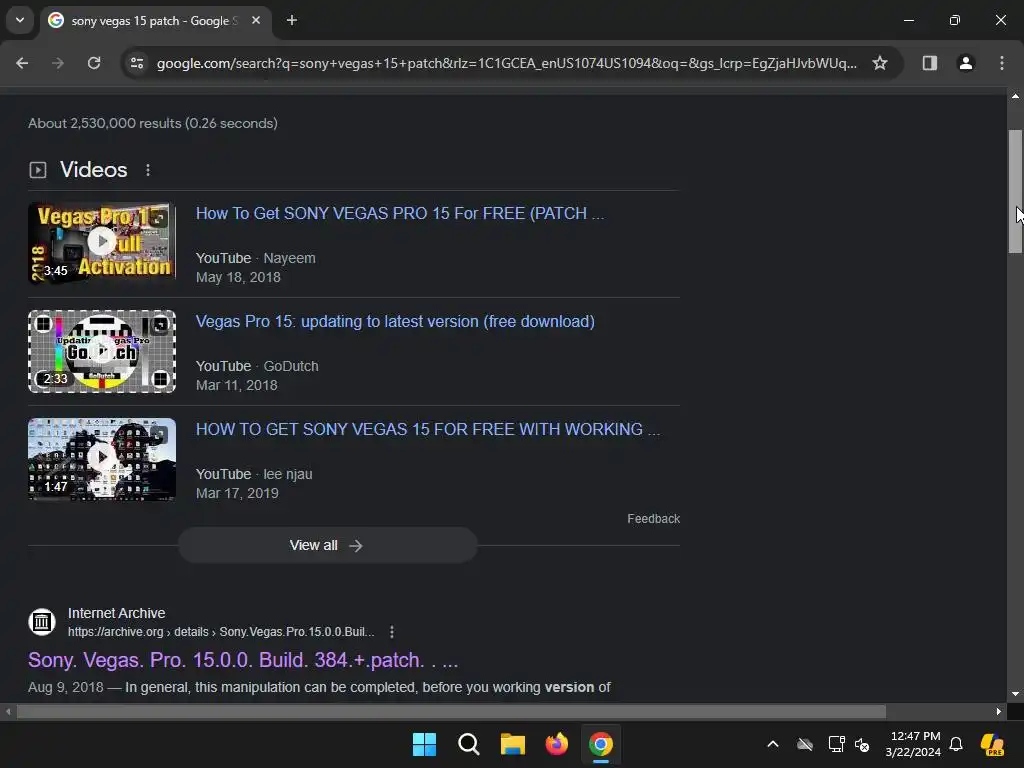Click the videos section play-box icon
Viewport: 1024px width, 768px height.
pos(38,170)
